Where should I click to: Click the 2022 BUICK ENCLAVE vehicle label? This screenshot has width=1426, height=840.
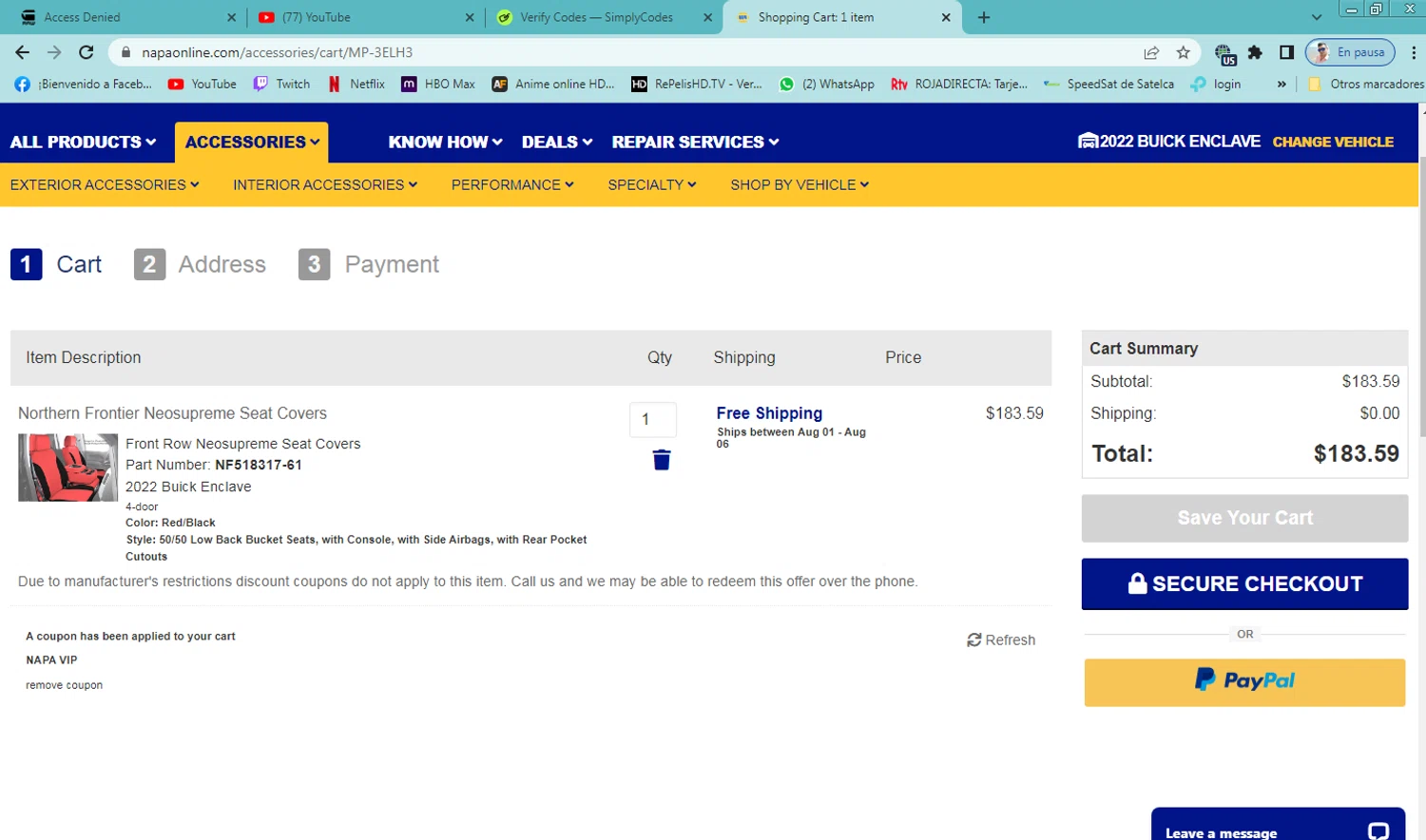pos(1168,141)
